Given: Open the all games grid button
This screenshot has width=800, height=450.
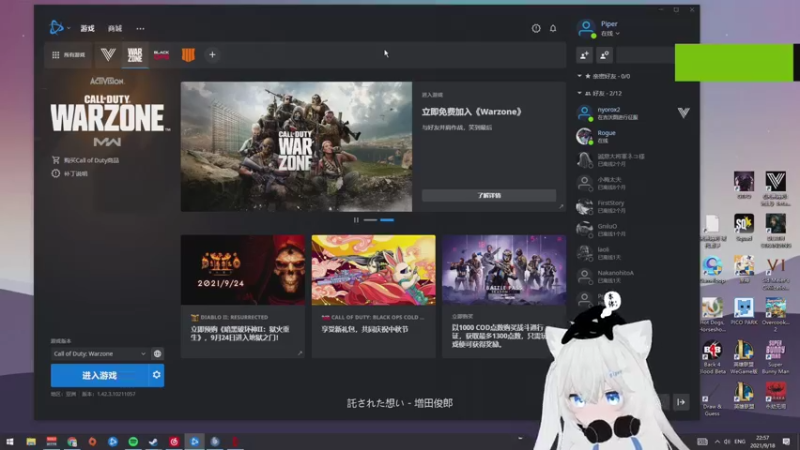Looking at the screenshot, I should (68, 55).
